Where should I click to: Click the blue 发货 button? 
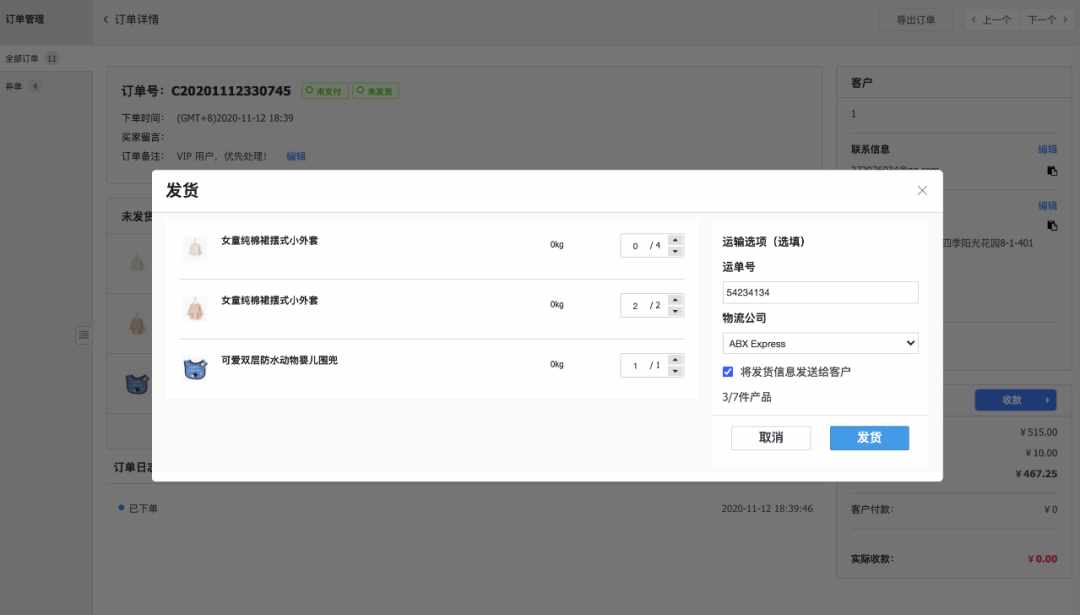[869, 437]
